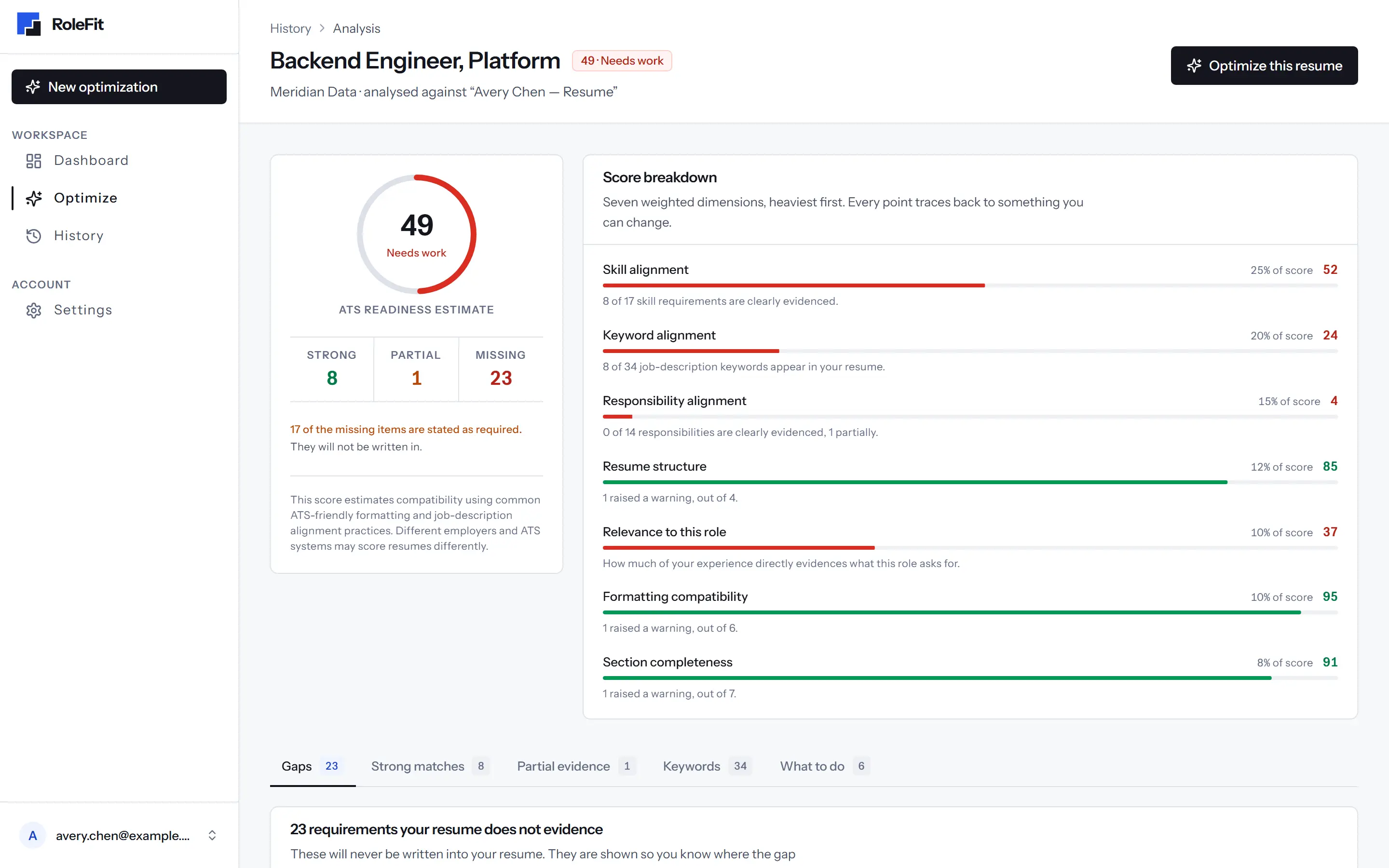This screenshot has width=1389, height=868.
Task: Click the Backend Engineer, Platform heading
Action: [415, 61]
